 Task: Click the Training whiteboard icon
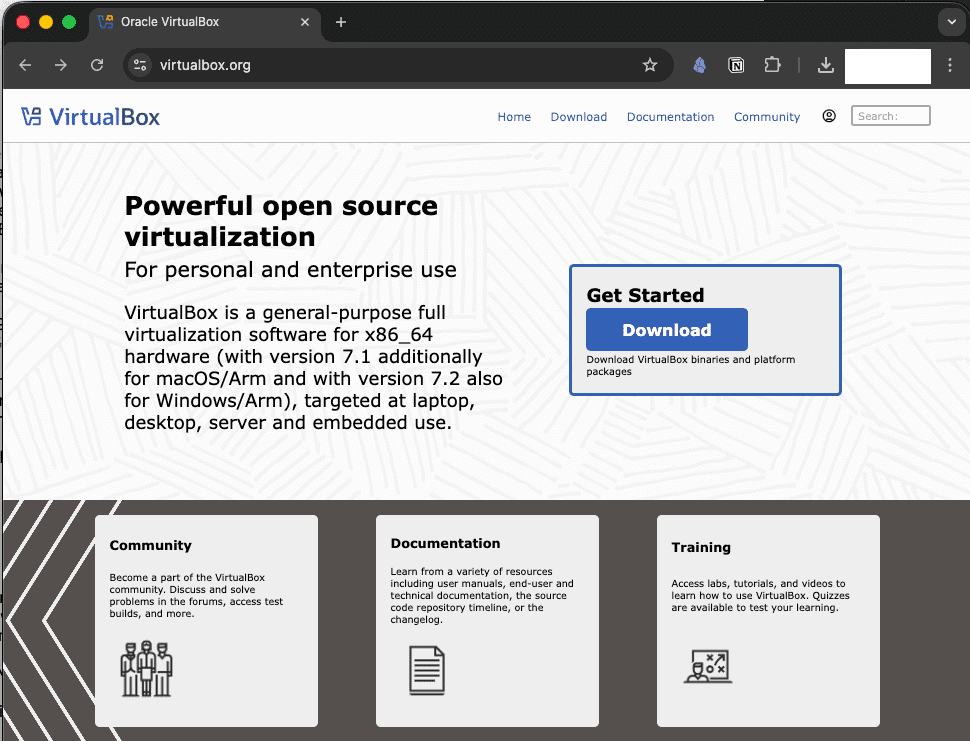point(708,666)
